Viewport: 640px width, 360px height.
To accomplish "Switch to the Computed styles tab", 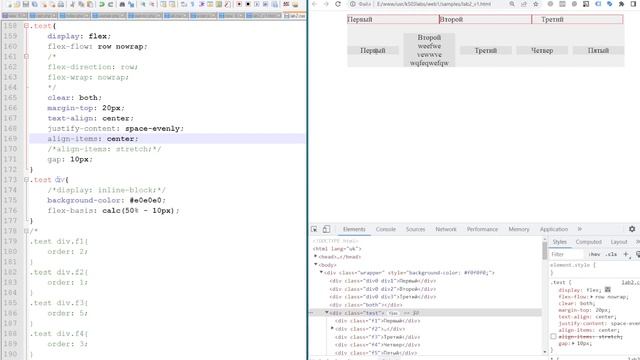I will 589,242.
